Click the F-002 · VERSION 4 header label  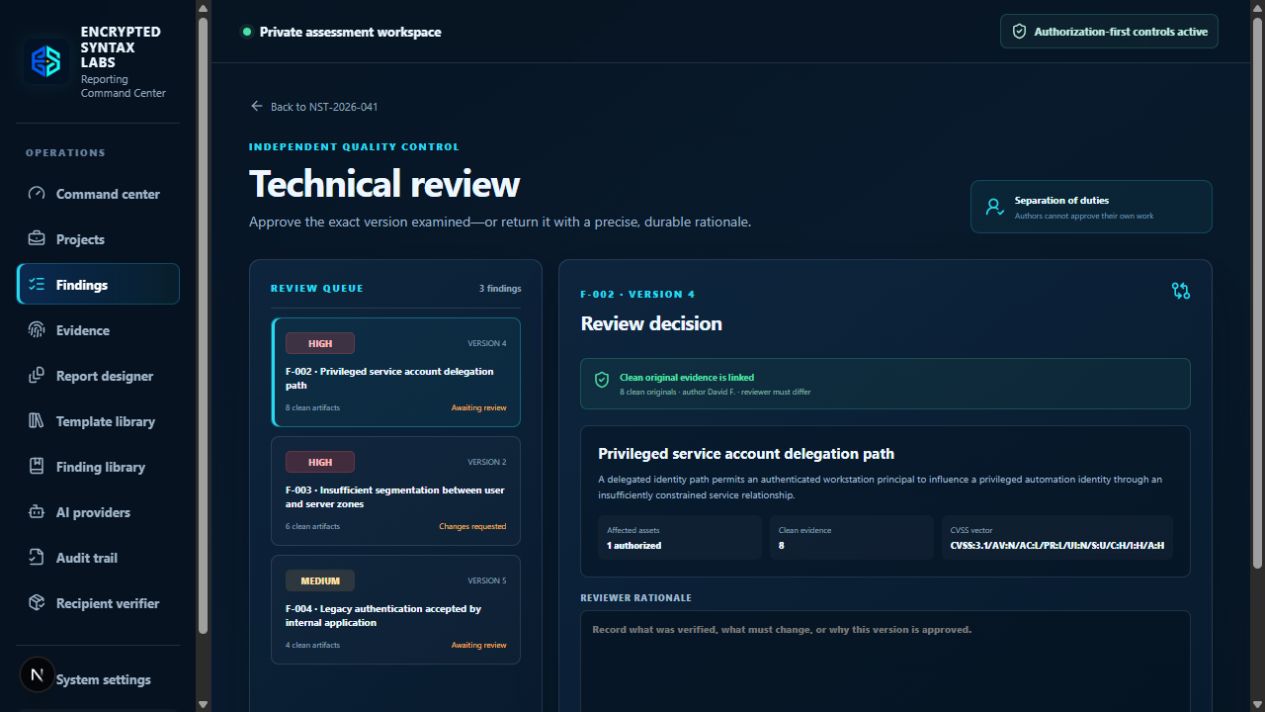(x=638, y=295)
